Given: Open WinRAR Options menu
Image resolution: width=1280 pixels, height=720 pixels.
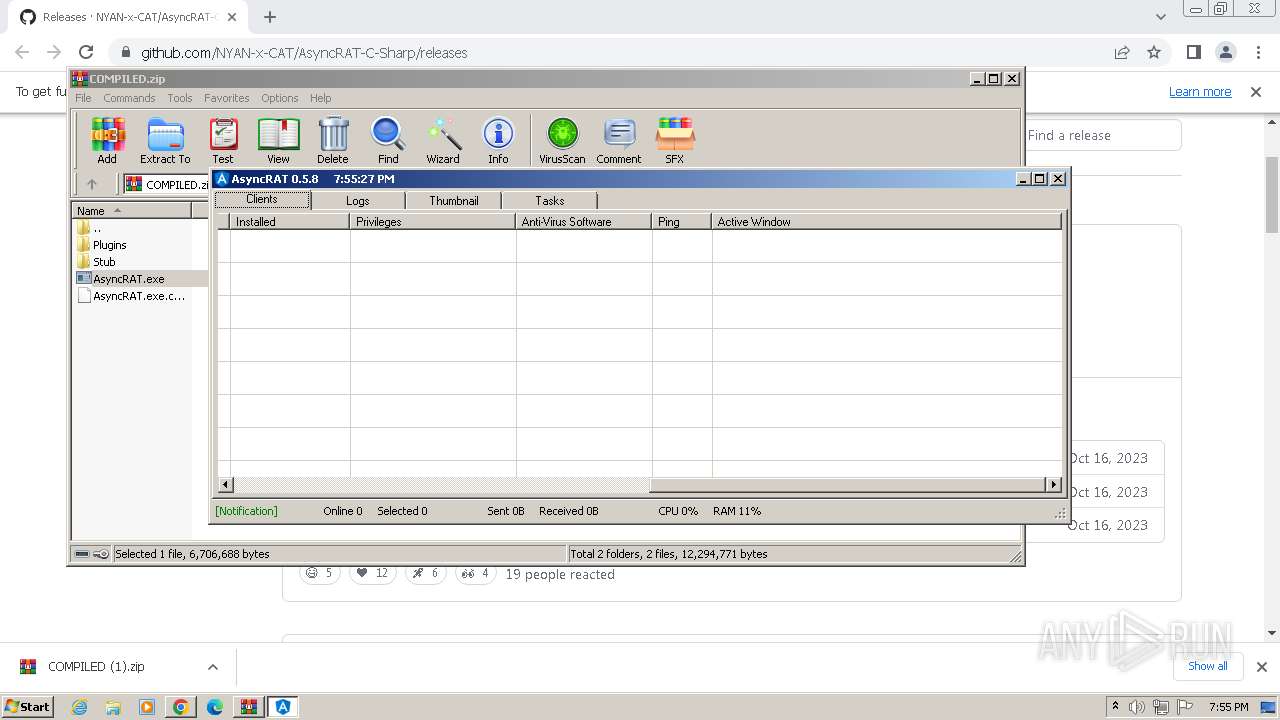Looking at the screenshot, I should click(280, 98).
